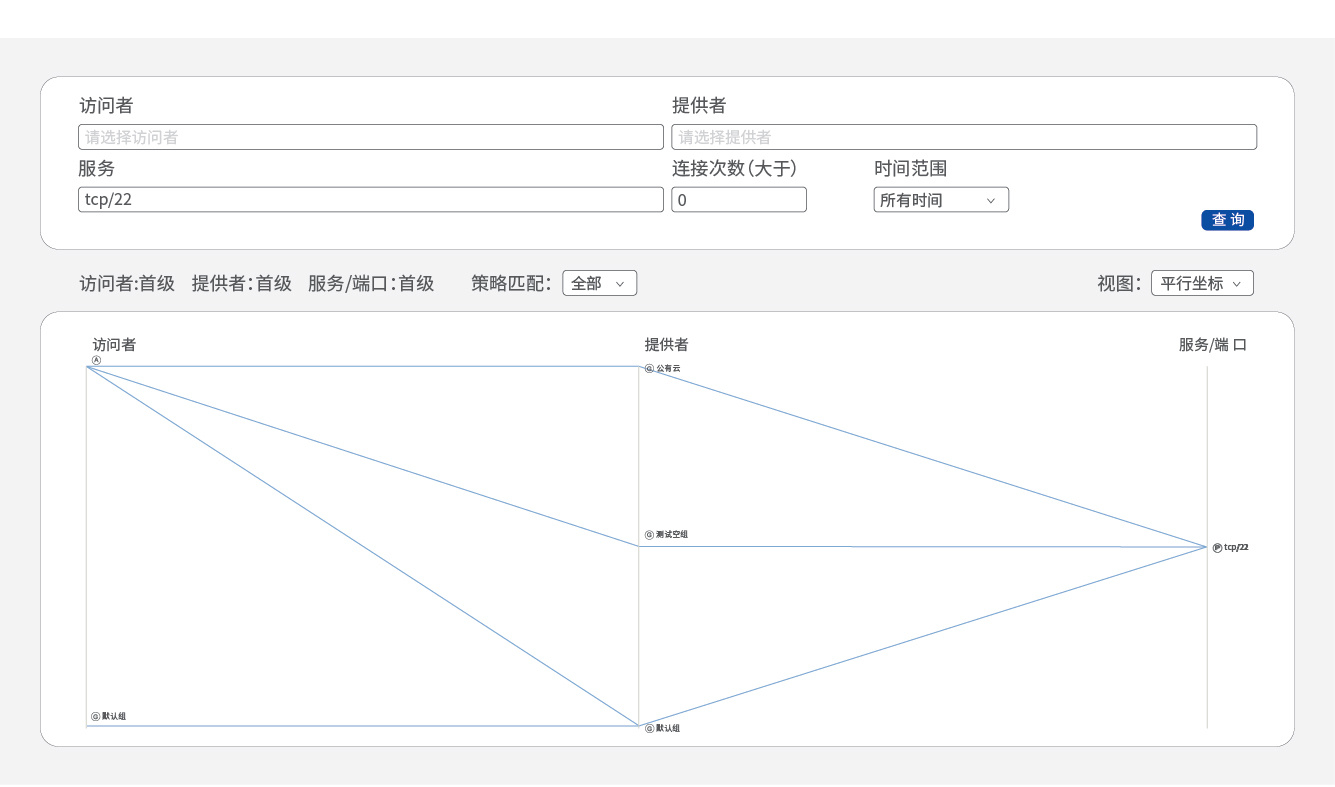Click the 测试空组 group icon on 提供者 axis
The height and width of the screenshot is (787, 1335).
click(649, 535)
